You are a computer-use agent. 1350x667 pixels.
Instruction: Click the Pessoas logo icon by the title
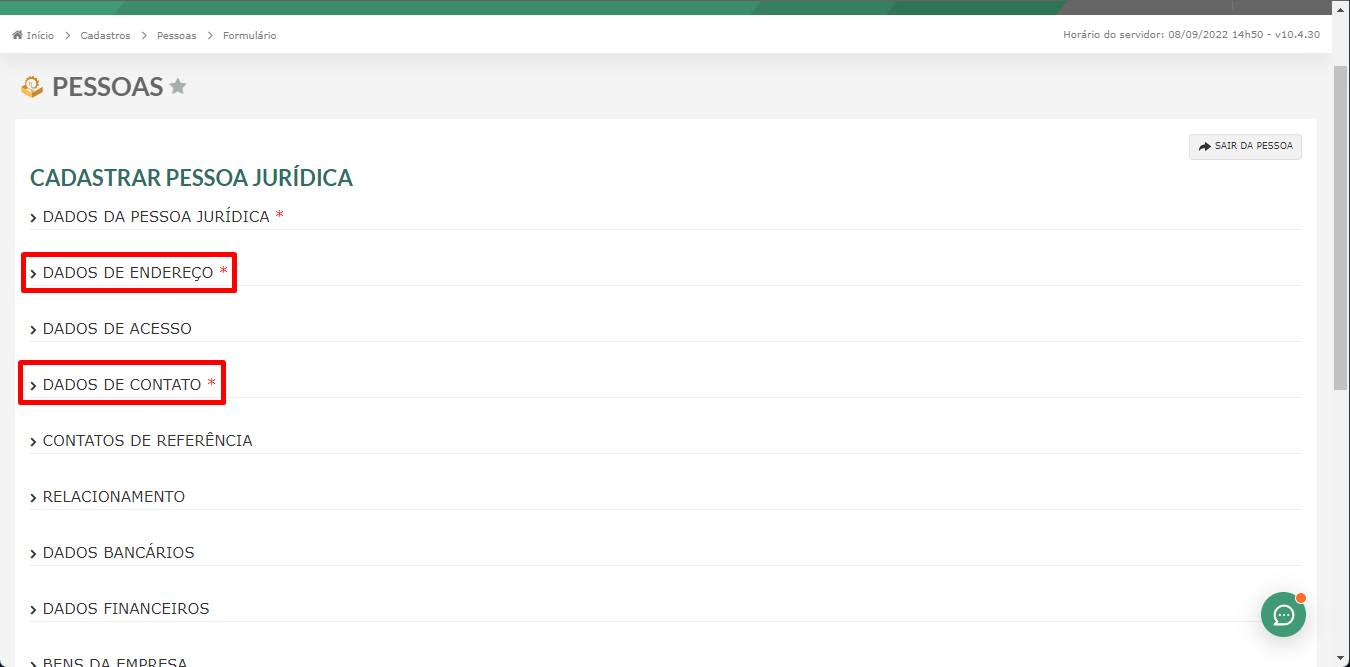click(x=32, y=87)
